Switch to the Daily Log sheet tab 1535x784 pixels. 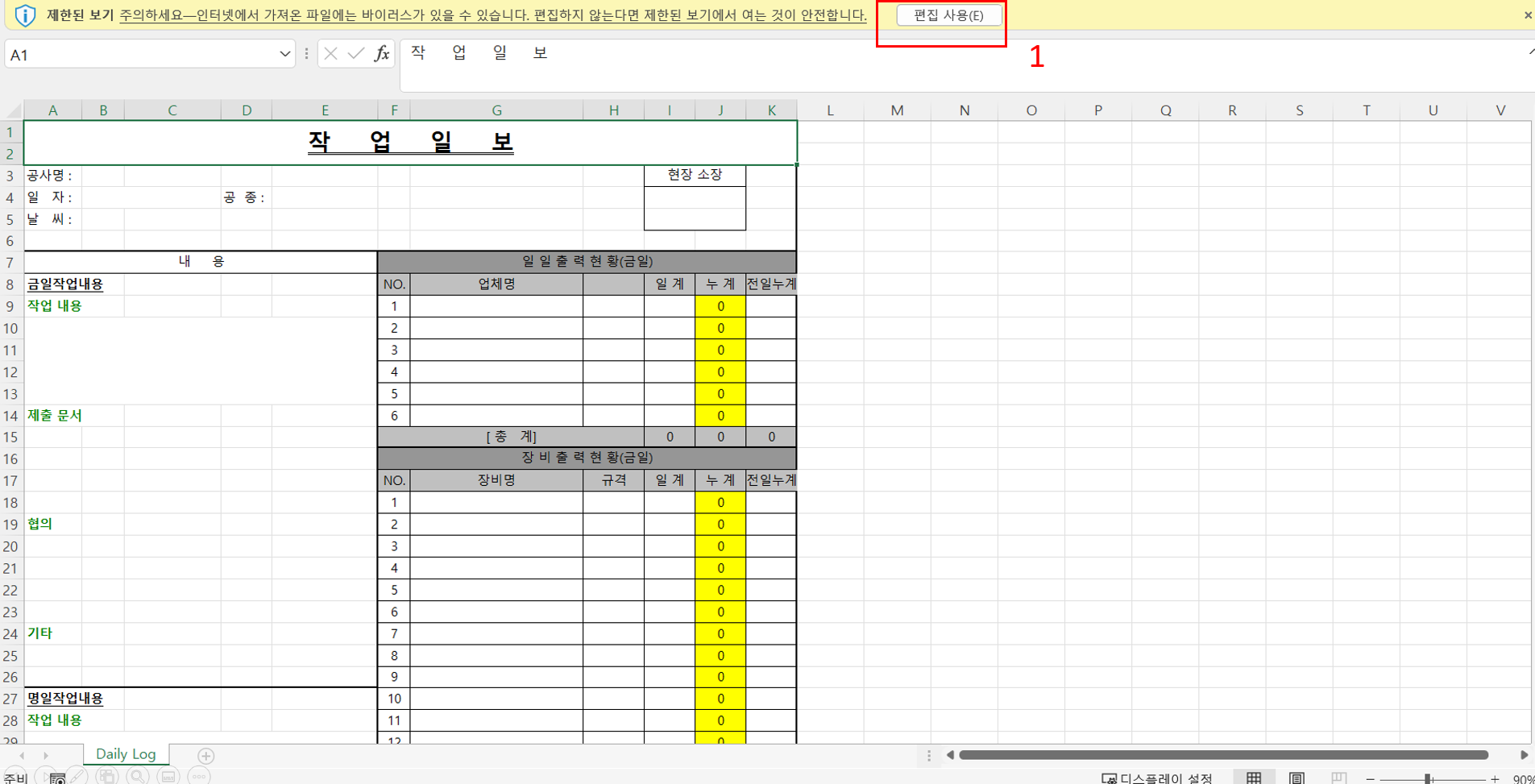point(126,754)
